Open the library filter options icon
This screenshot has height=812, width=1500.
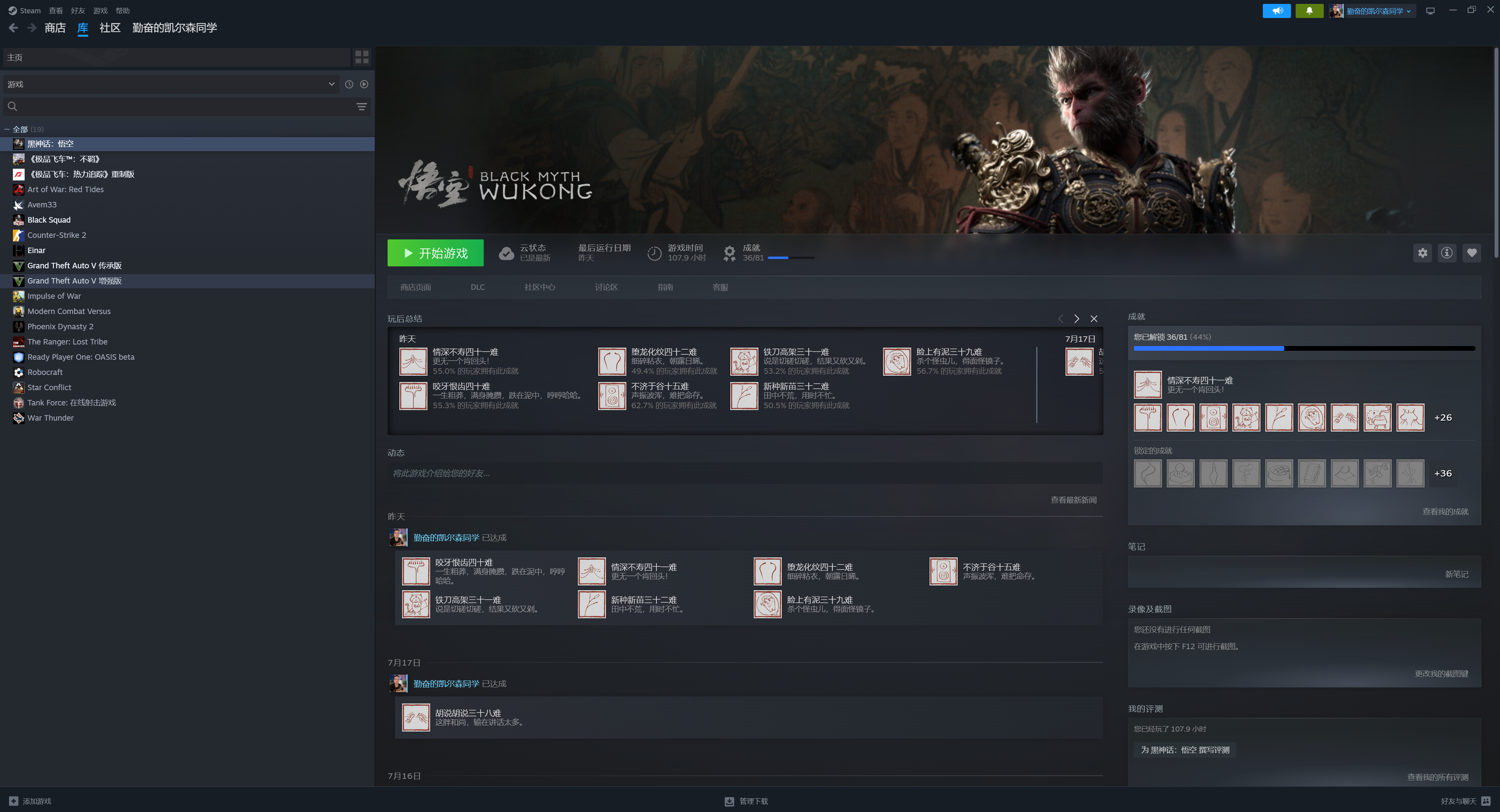tap(361, 107)
